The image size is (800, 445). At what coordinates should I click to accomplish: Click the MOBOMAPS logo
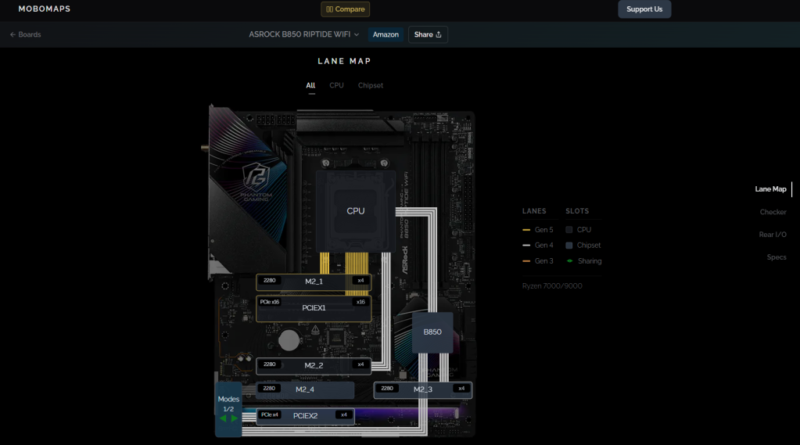click(44, 9)
